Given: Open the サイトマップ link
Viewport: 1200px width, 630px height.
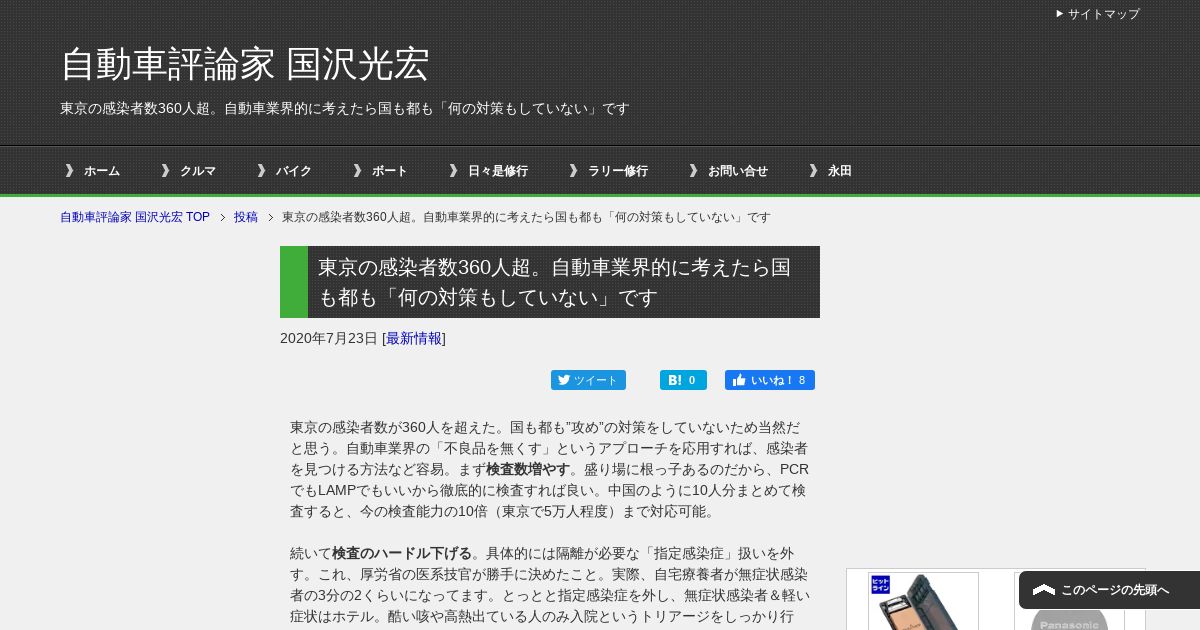Looking at the screenshot, I should (x=1103, y=14).
